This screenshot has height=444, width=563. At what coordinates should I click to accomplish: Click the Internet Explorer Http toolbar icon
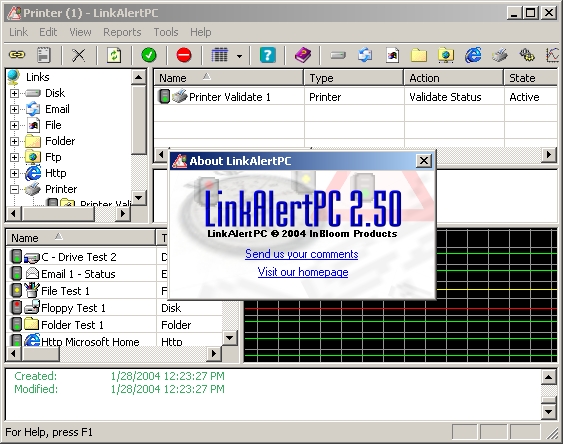[x=473, y=55]
